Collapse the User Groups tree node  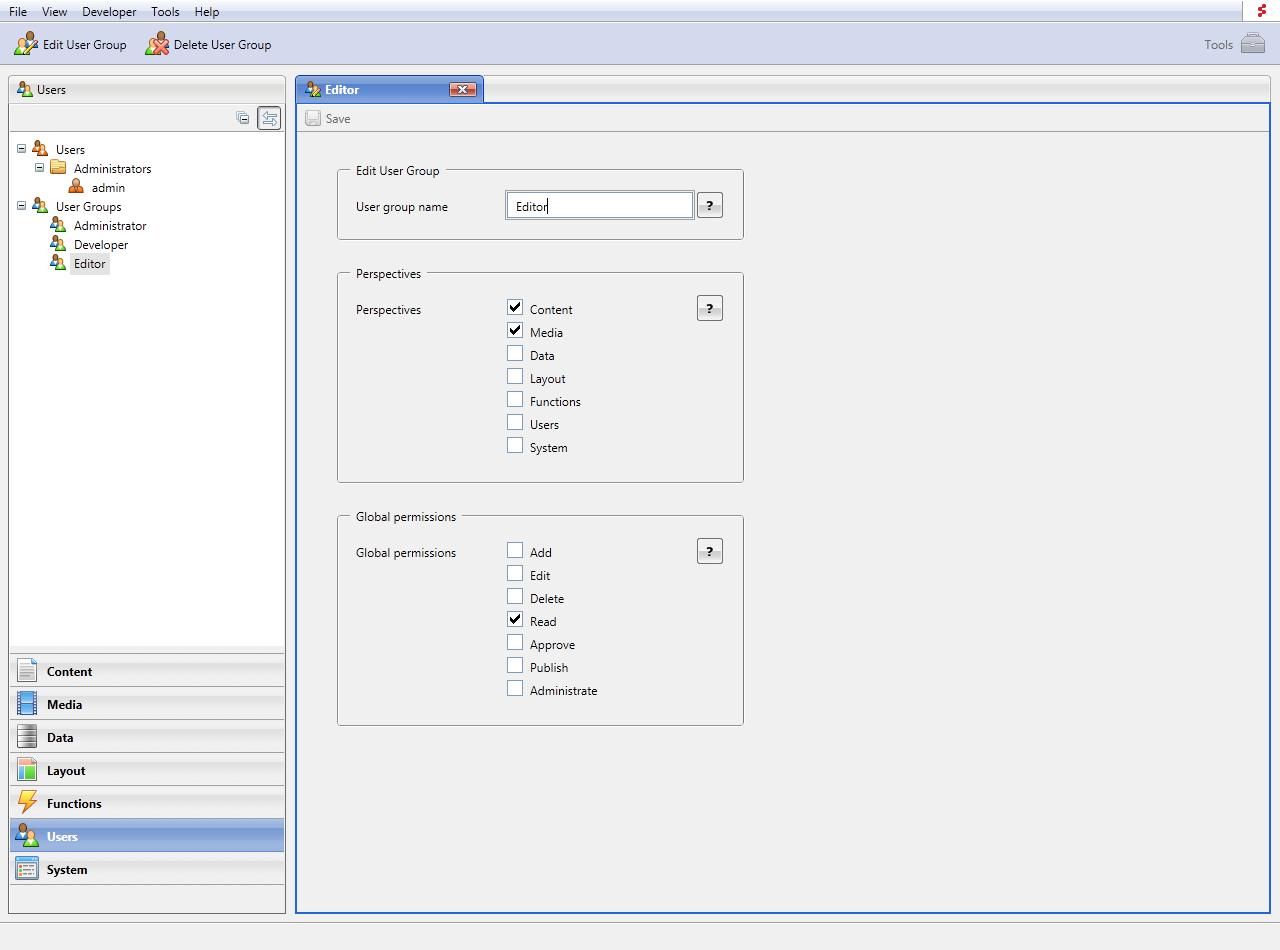click(21, 206)
